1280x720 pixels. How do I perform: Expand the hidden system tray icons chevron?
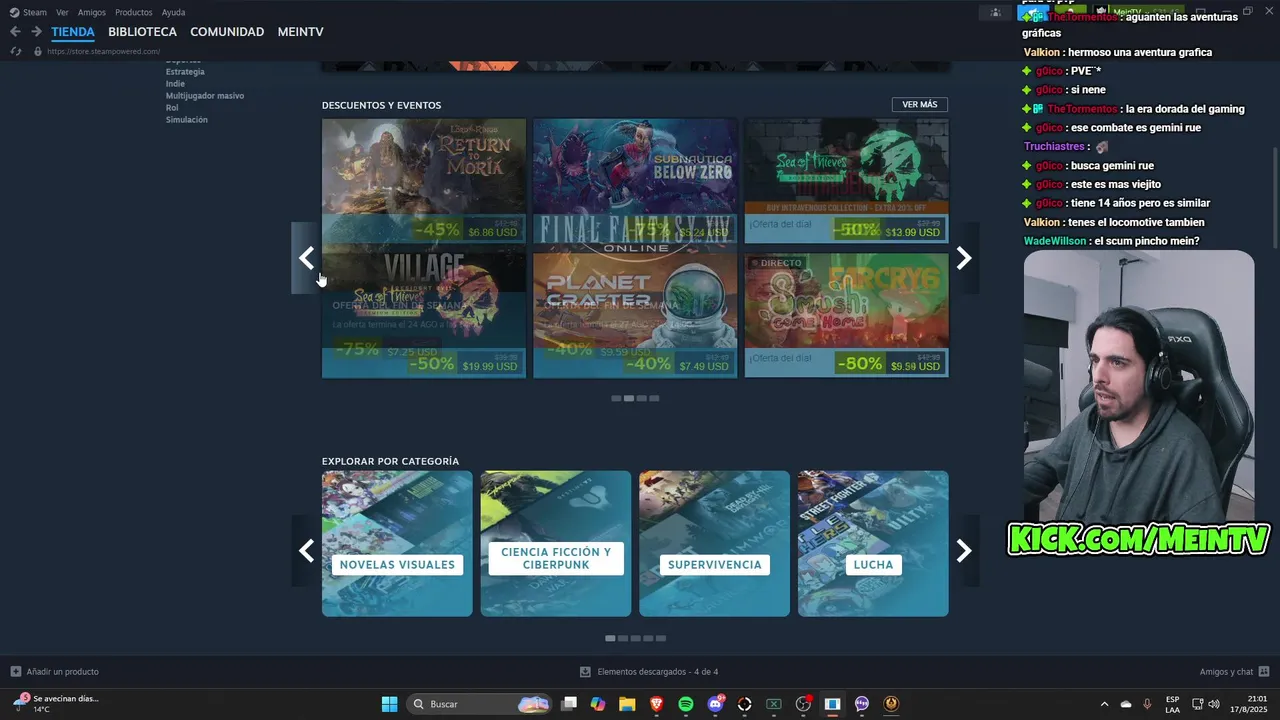1104,704
